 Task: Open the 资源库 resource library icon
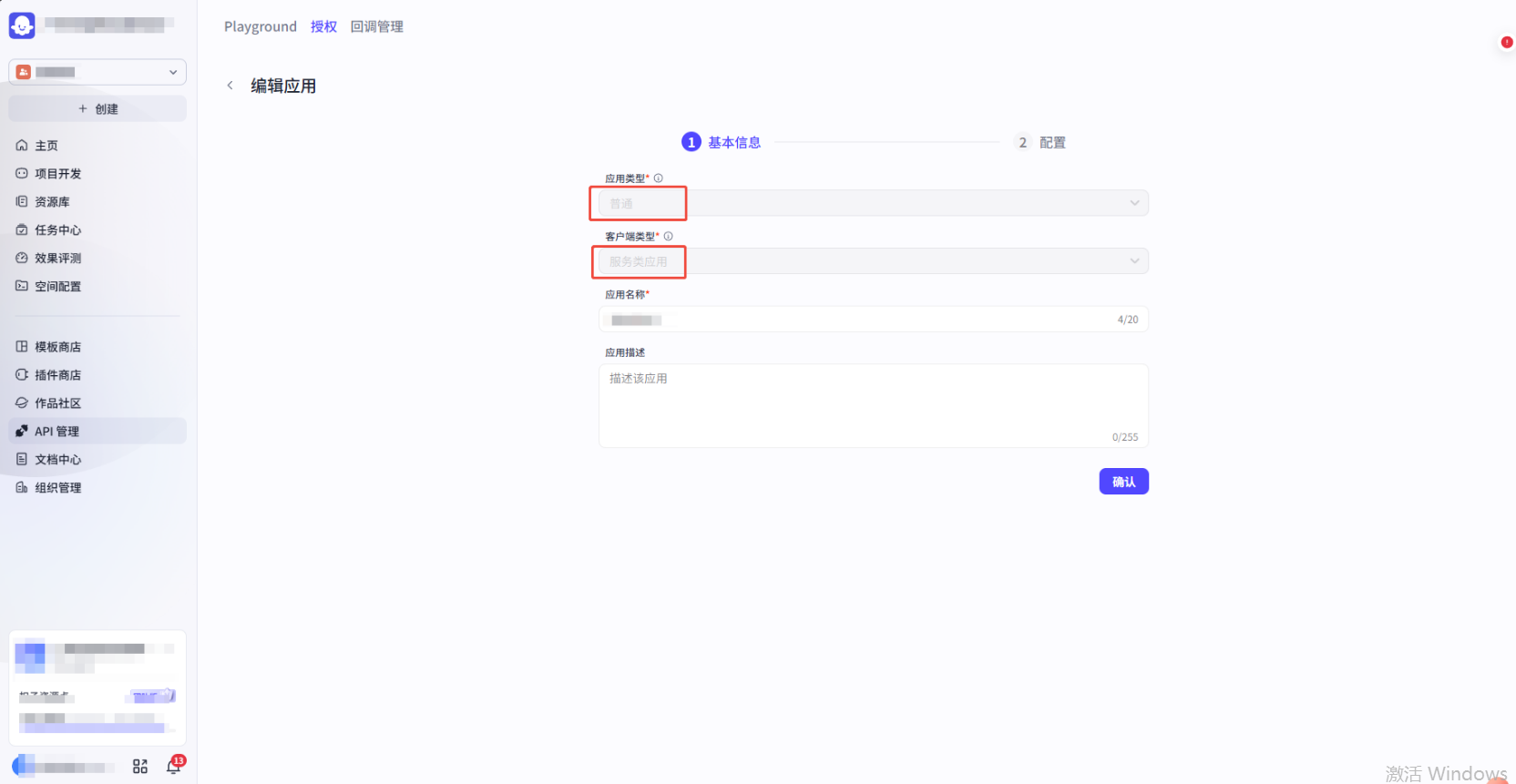[22, 202]
